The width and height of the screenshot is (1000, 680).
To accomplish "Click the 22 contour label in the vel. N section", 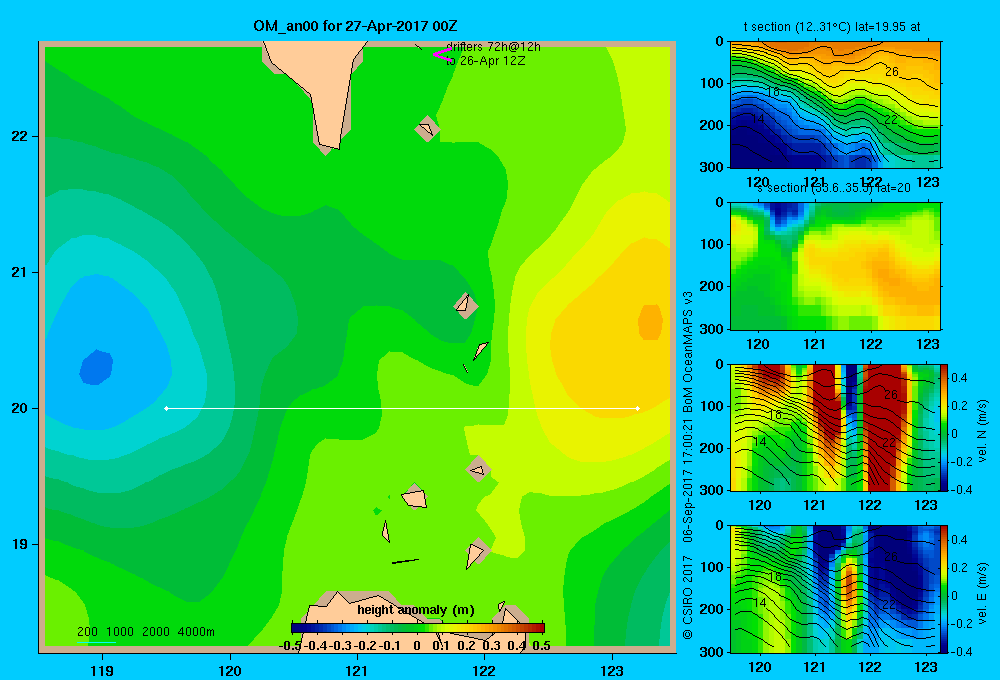I will [x=889, y=443].
